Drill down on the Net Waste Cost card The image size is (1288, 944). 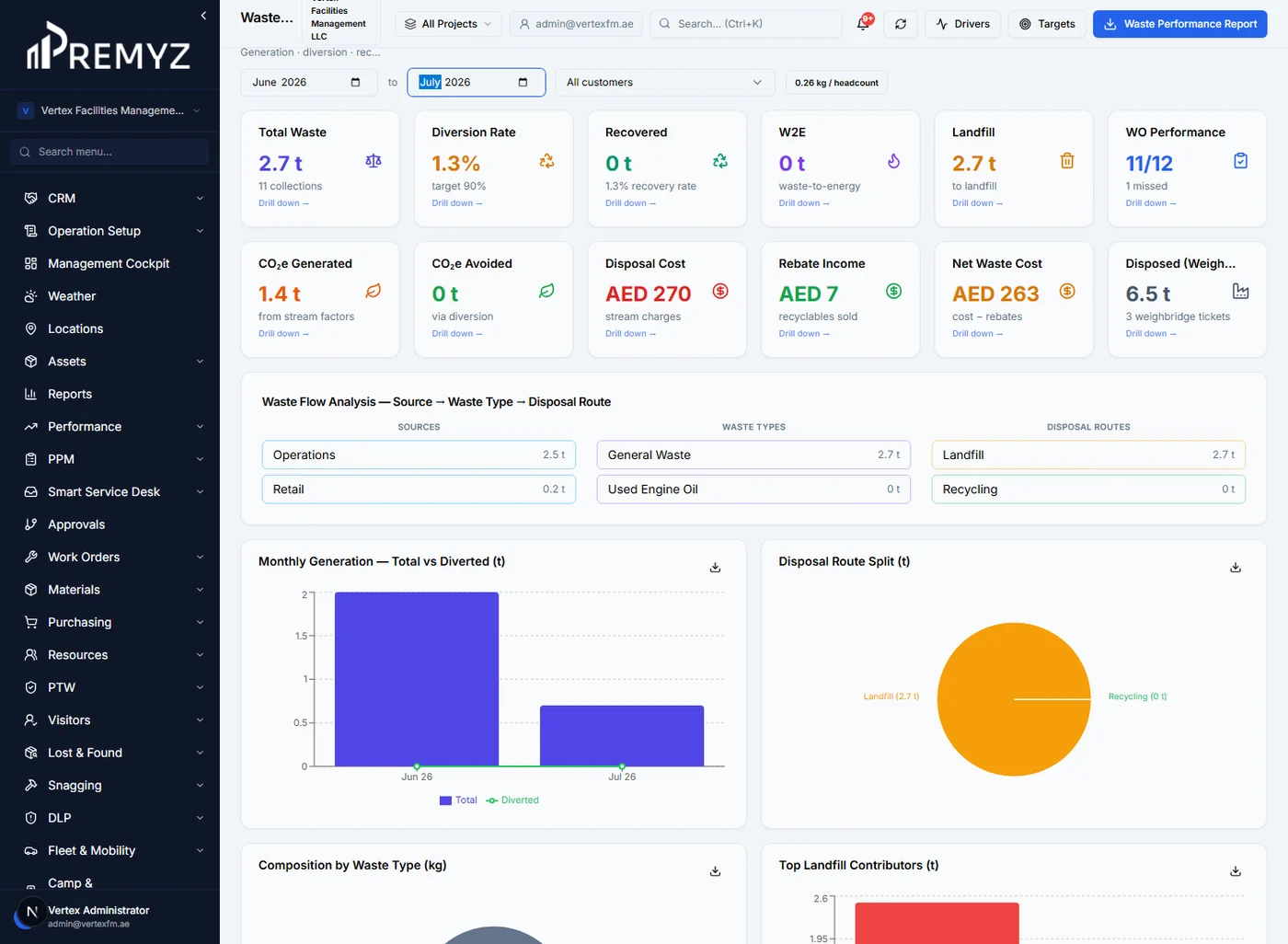point(977,334)
